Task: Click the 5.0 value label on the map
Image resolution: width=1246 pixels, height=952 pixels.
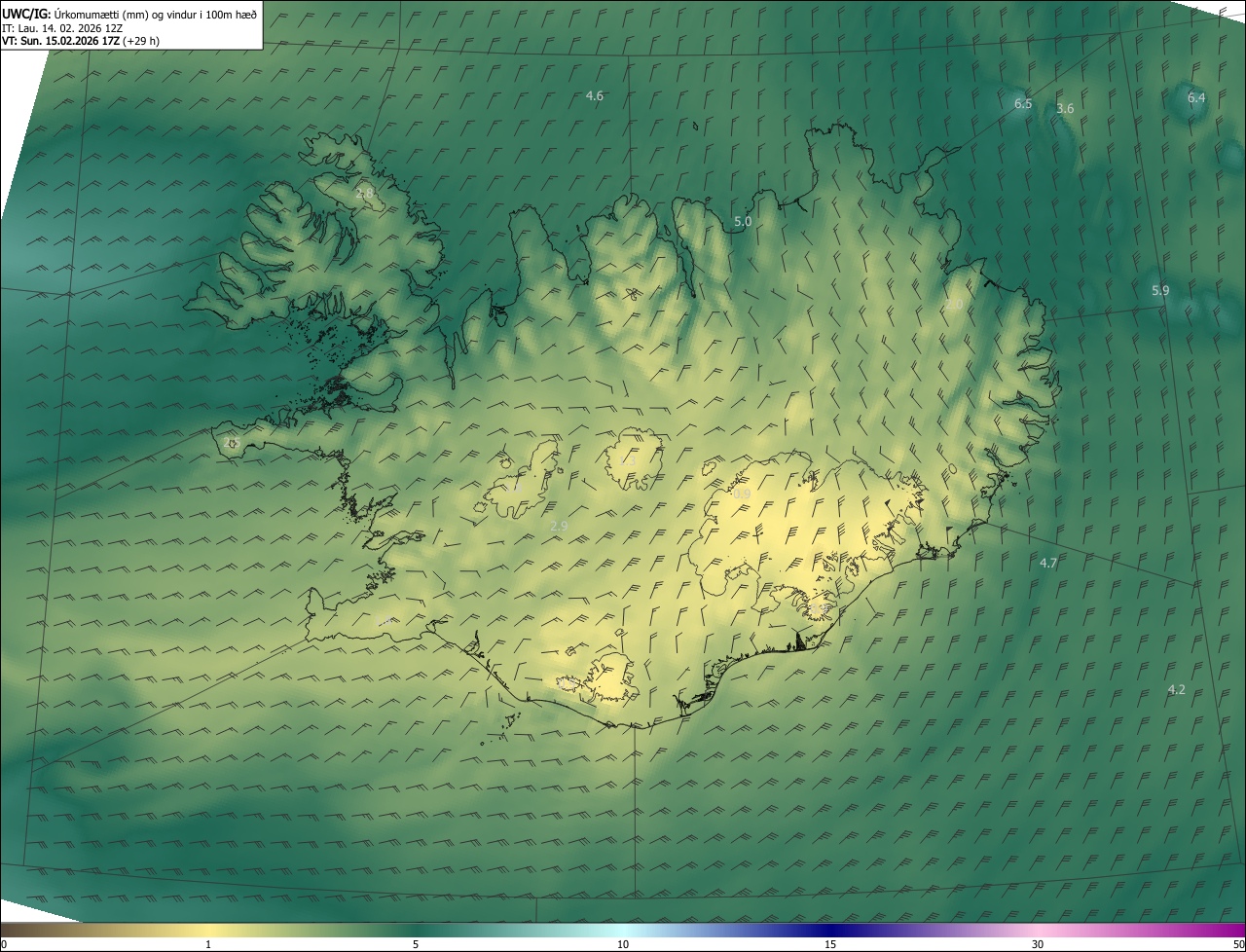Action: [743, 222]
